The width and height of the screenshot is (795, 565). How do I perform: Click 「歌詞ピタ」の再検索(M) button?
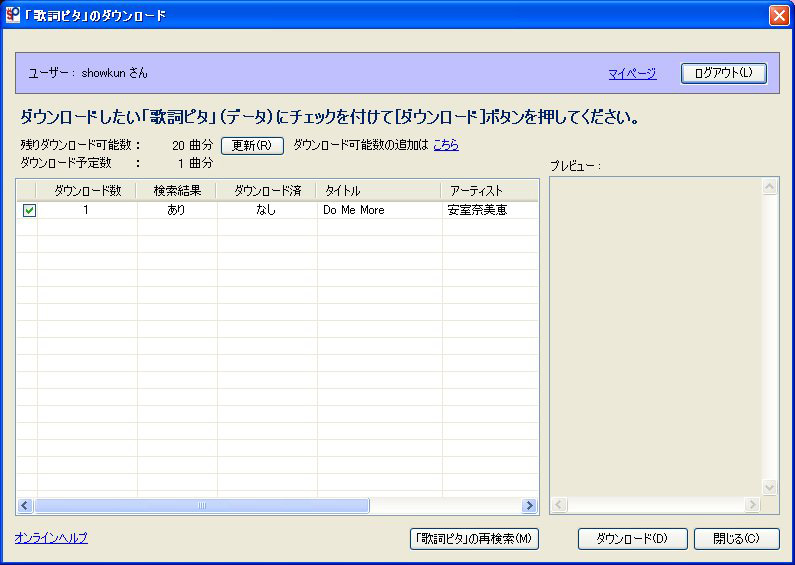click(475, 539)
